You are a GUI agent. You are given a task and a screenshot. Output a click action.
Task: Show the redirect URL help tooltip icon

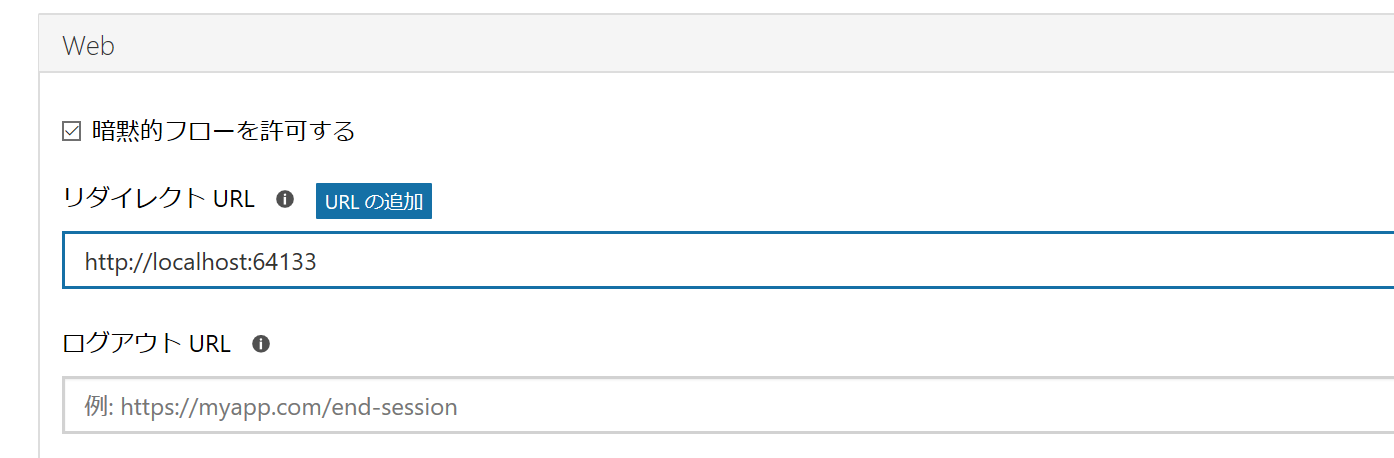click(x=285, y=199)
